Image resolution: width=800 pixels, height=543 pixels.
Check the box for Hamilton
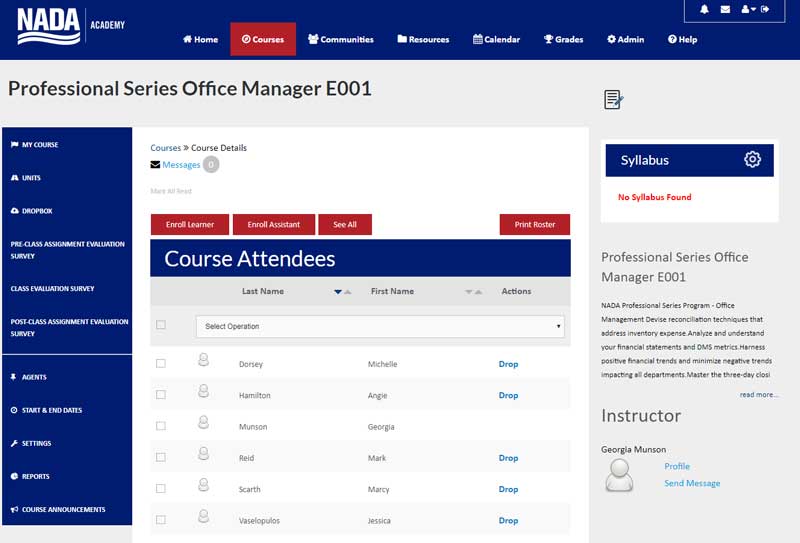point(161,394)
